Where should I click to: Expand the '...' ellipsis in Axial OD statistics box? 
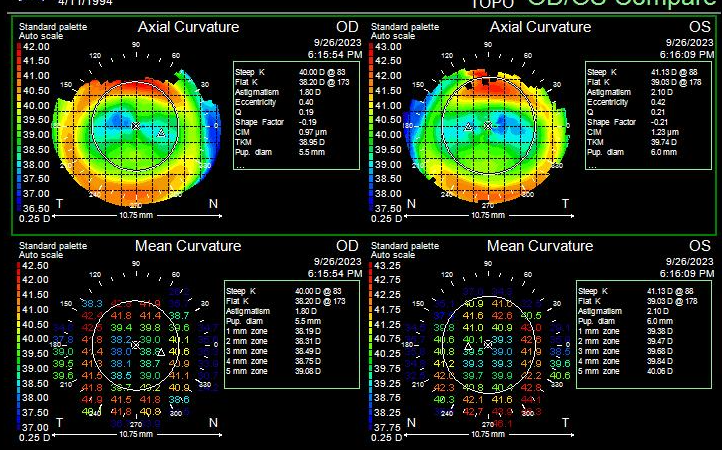coord(239,165)
